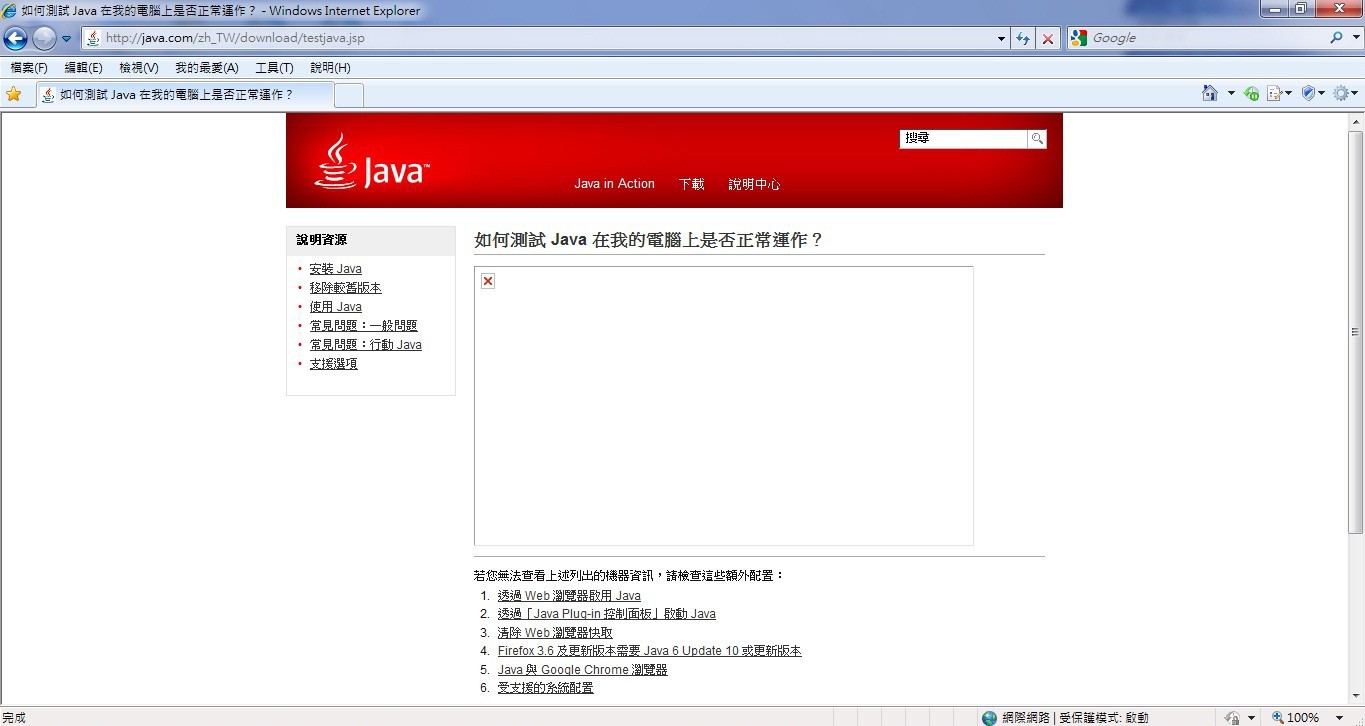Viewport: 1365px width, 726px height.
Task: Click the 搜尋 search field on Java site
Action: pos(963,139)
